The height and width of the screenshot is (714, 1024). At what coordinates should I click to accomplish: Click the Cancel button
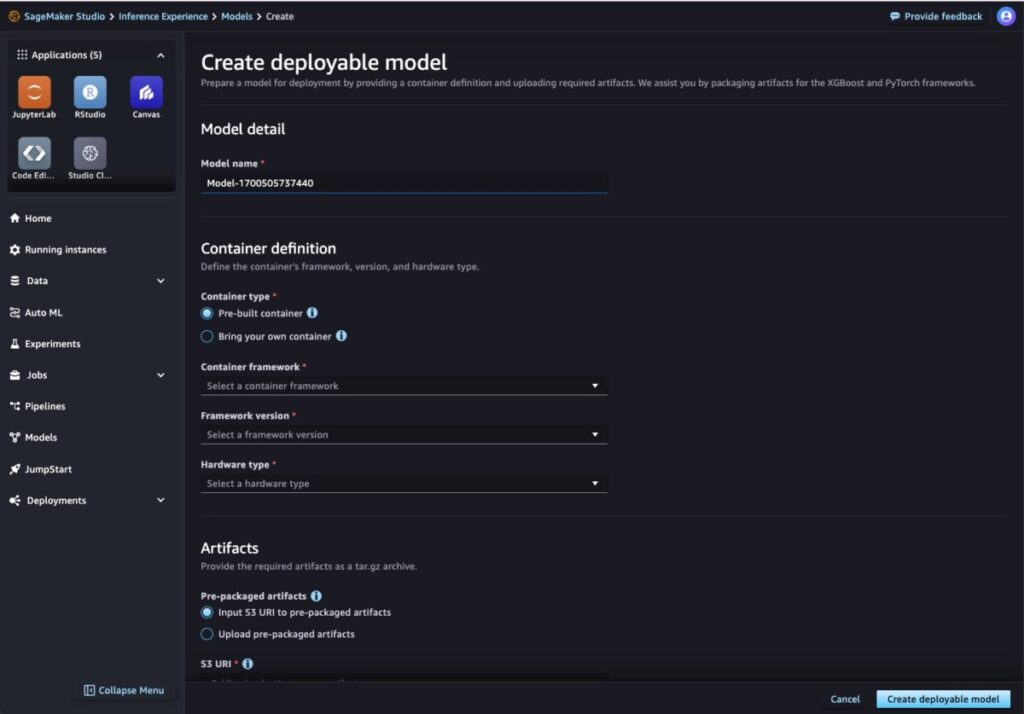[845, 699]
